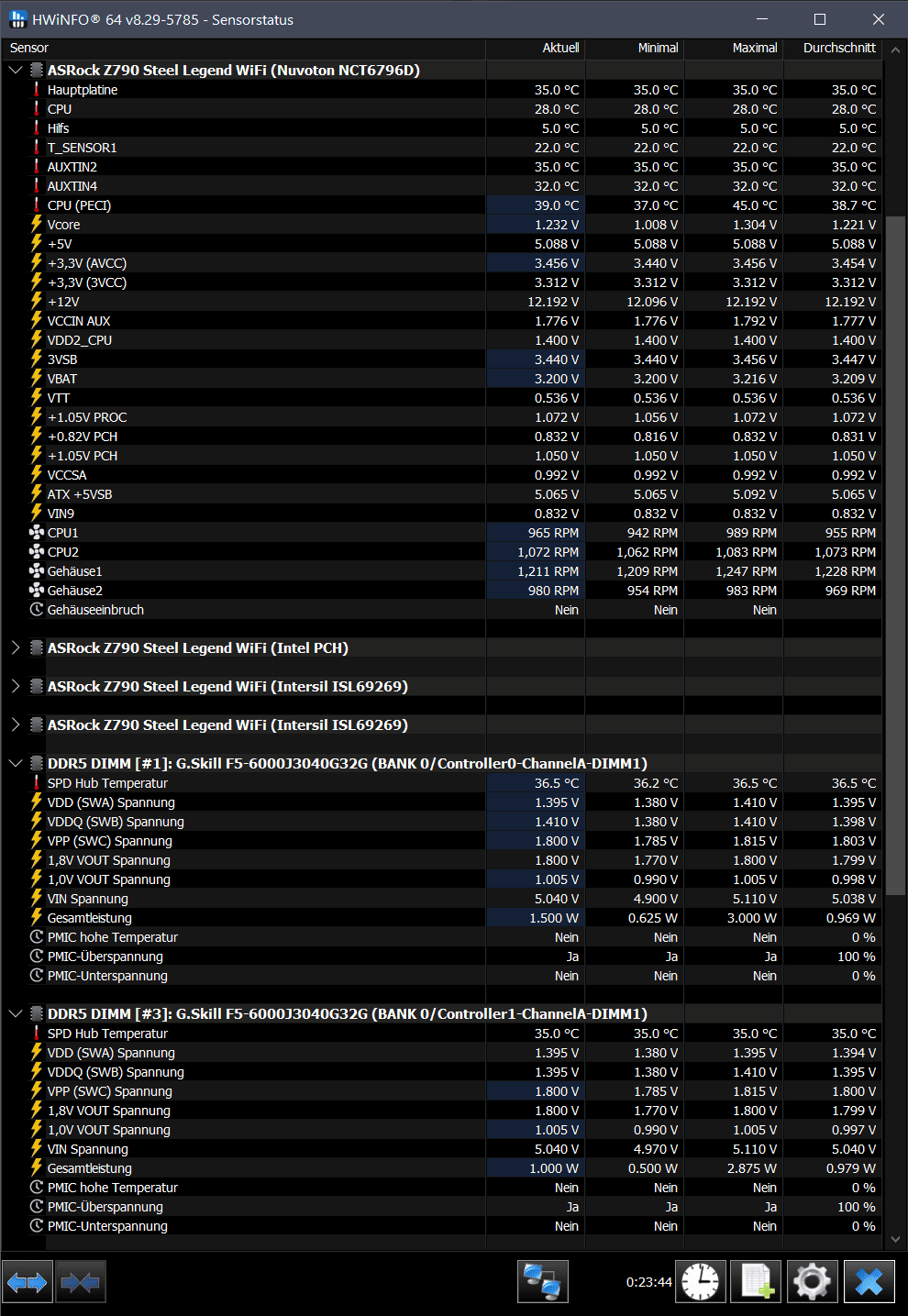This screenshot has height=1316, width=908.
Task: Click the DIMM #3 PMIC-Überspannung clock icon
Action: (x=37, y=1207)
